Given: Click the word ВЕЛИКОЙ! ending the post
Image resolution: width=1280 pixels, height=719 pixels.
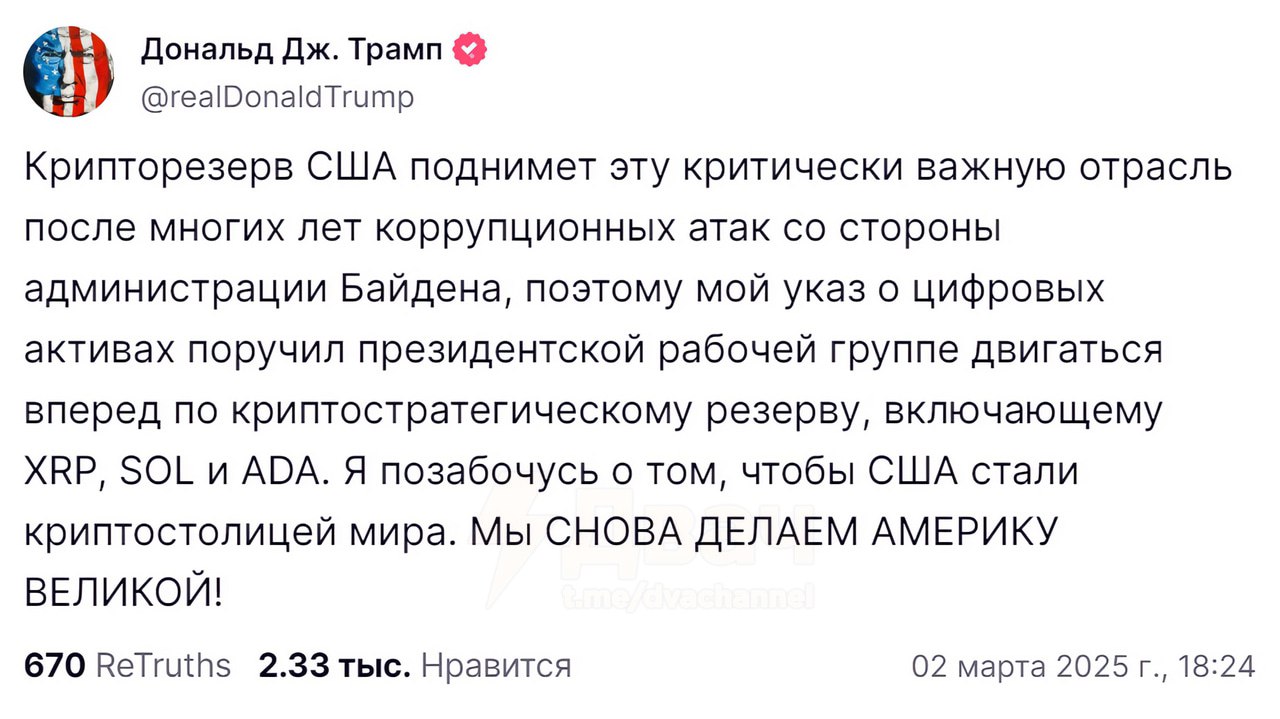Looking at the screenshot, I should [123, 593].
